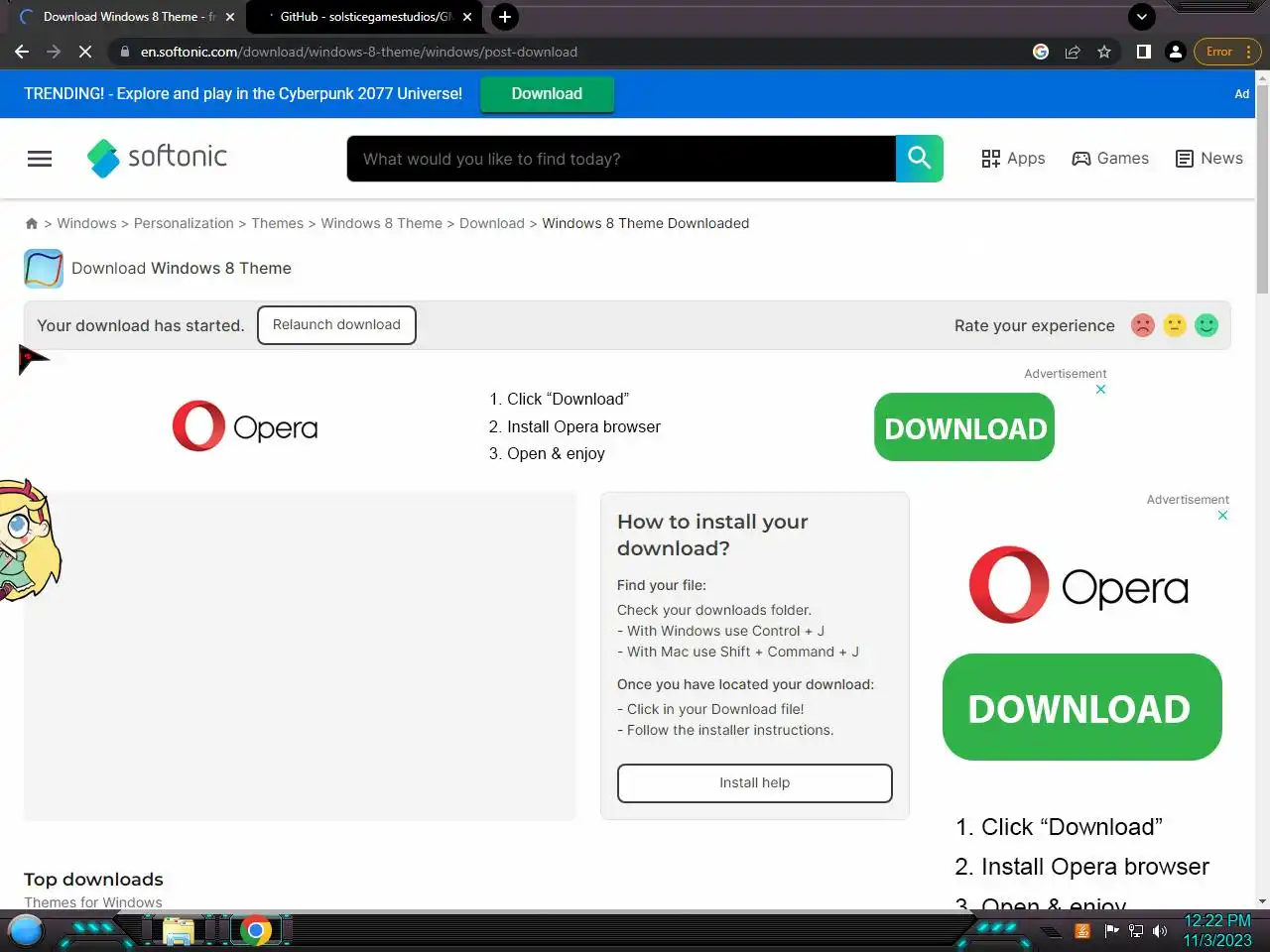Click the taskbar clock showing 12:22 PM

tap(1217, 930)
